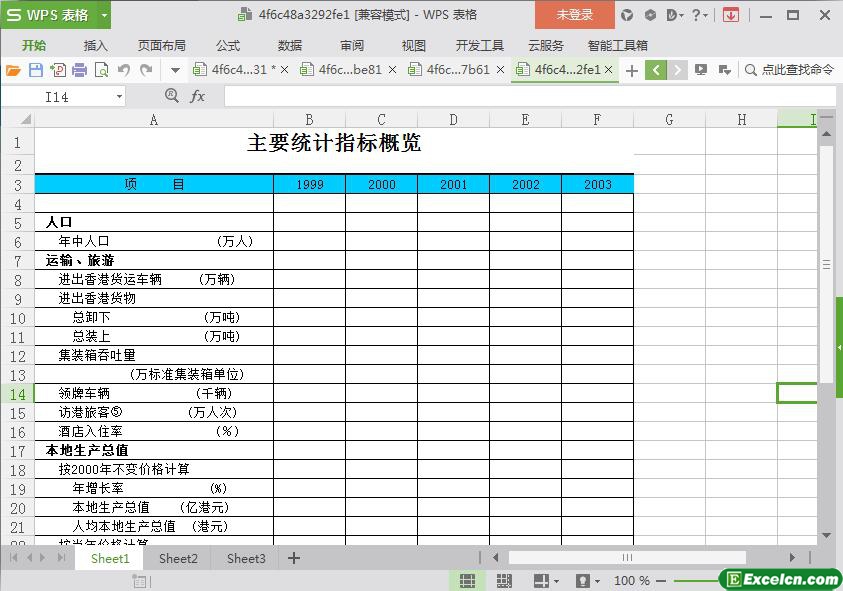Click the cell labeled 酒店入住率
Screen dimensions: 843x591
coord(154,431)
